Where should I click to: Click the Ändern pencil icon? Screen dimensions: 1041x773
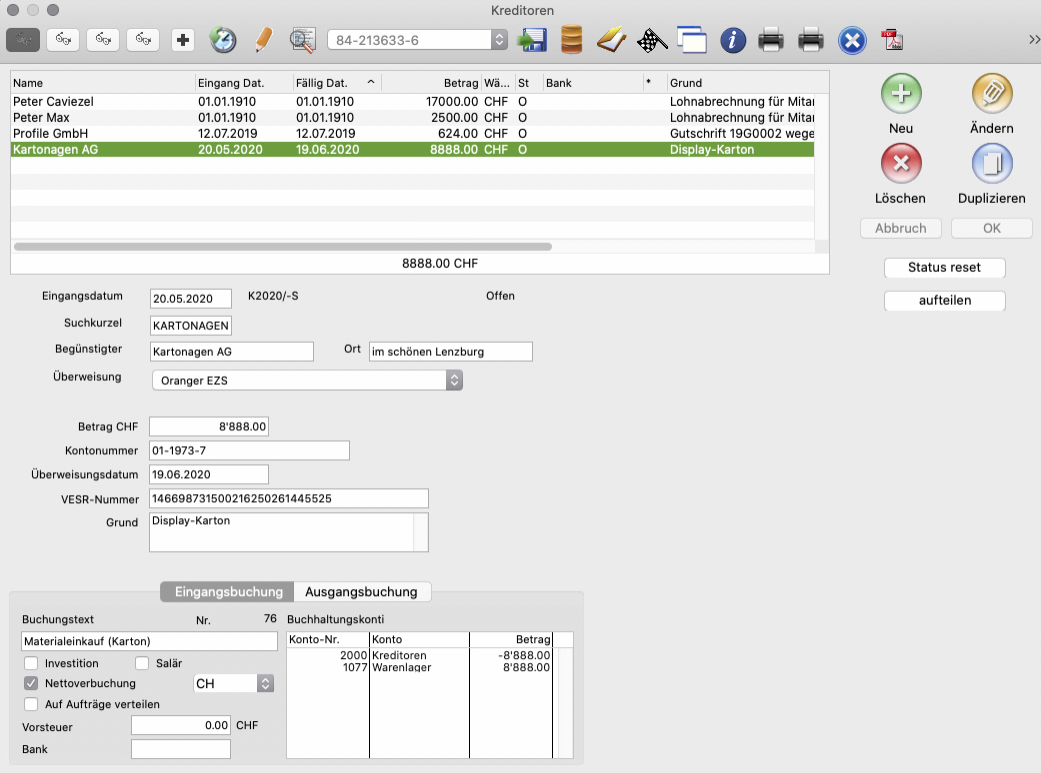[992, 94]
